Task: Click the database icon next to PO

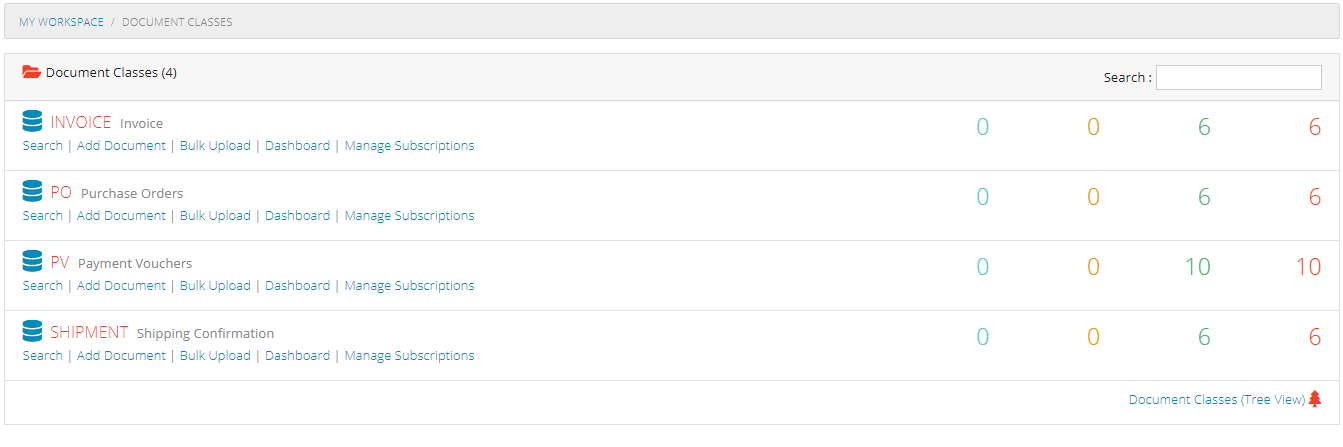Action: click(x=33, y=192)
